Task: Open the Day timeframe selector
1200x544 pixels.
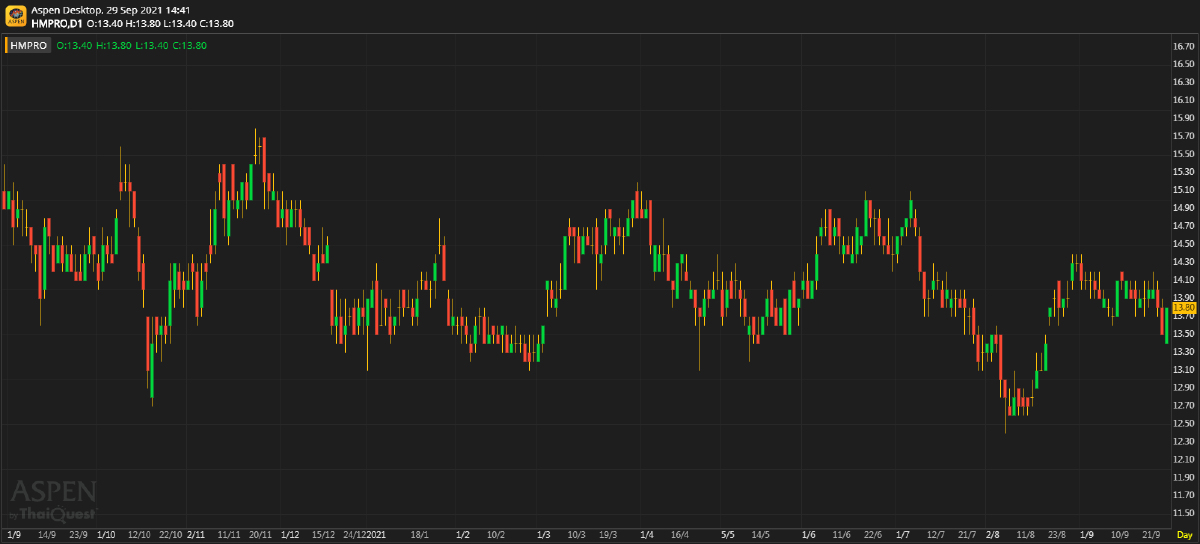Action: (x=1184, y=536)
